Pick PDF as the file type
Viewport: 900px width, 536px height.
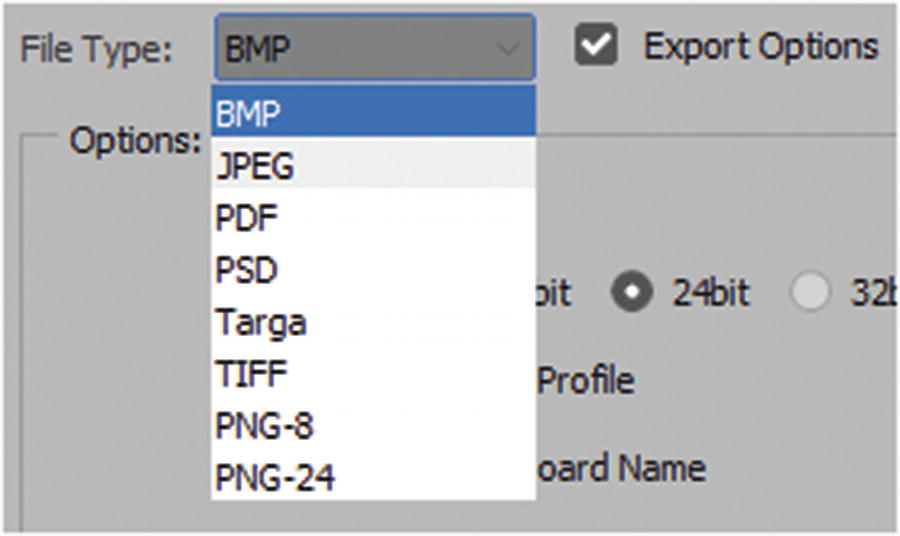click(373, 217)
